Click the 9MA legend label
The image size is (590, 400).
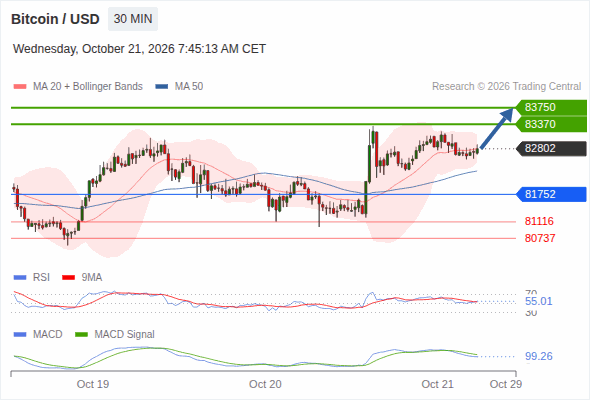point(92,278)
